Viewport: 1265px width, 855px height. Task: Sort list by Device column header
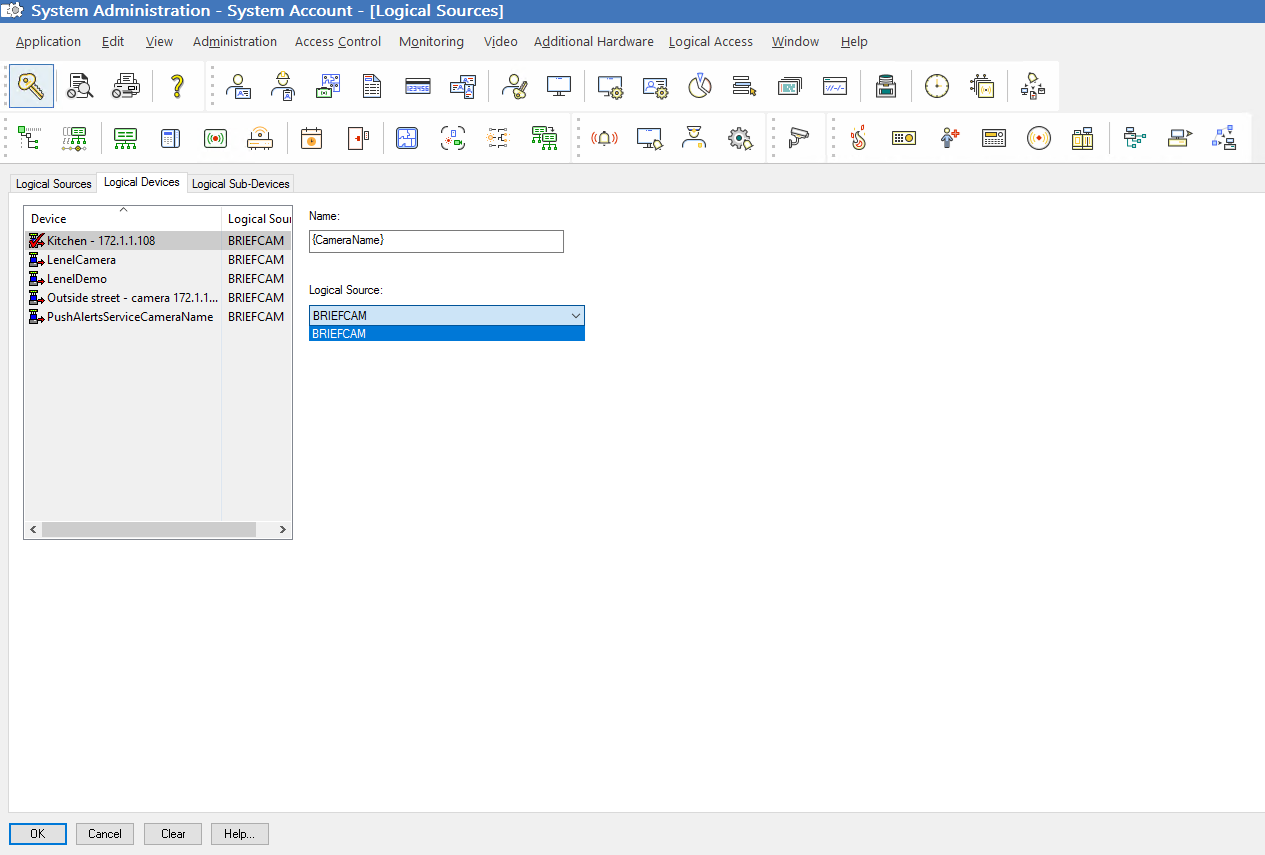pos(123,218)
